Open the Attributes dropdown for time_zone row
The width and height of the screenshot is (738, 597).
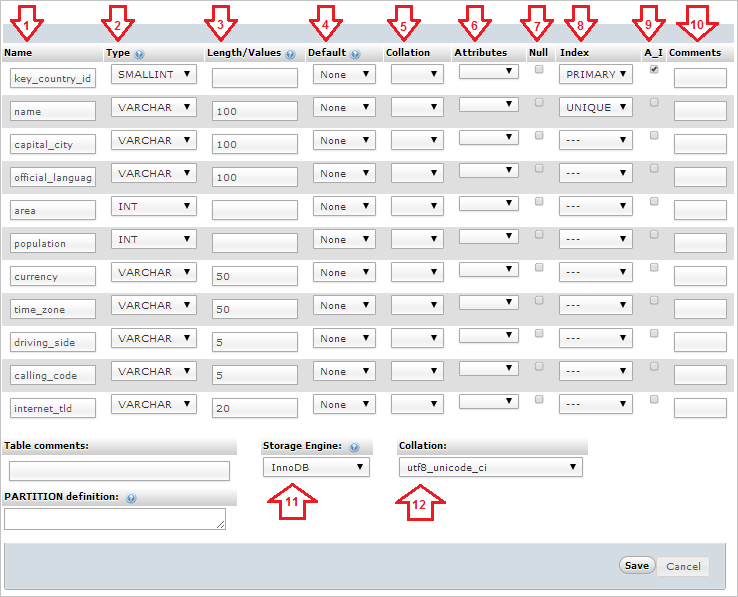coord(488,302)
